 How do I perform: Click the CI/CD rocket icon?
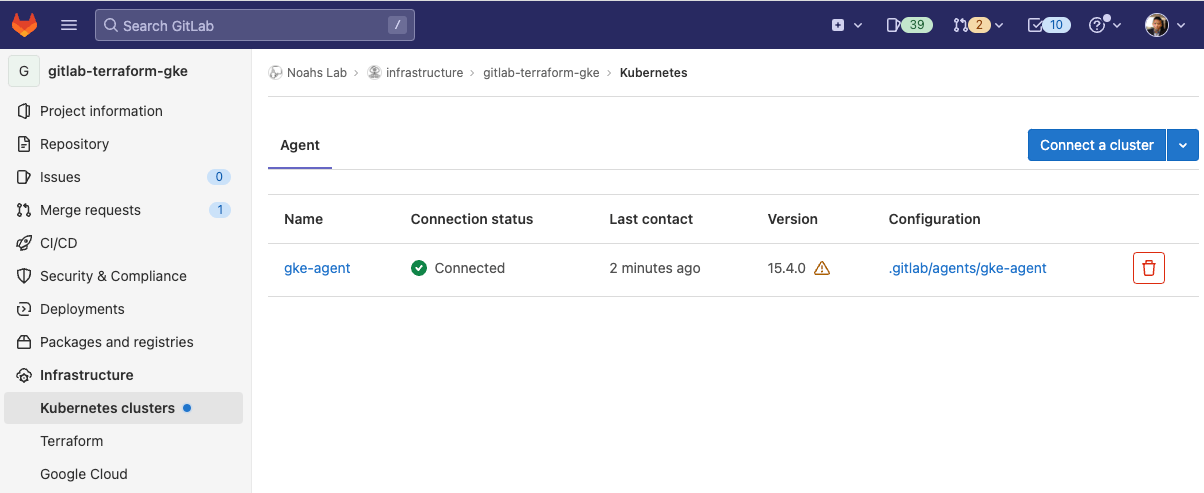pos(24,243)
